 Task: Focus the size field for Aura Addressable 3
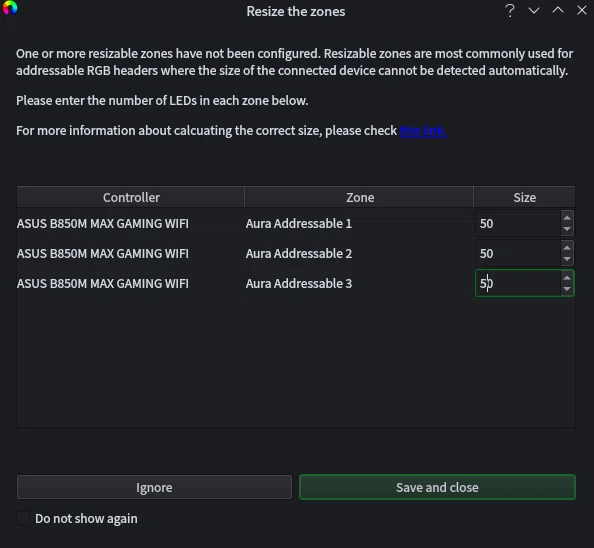[x=518, y=283]
